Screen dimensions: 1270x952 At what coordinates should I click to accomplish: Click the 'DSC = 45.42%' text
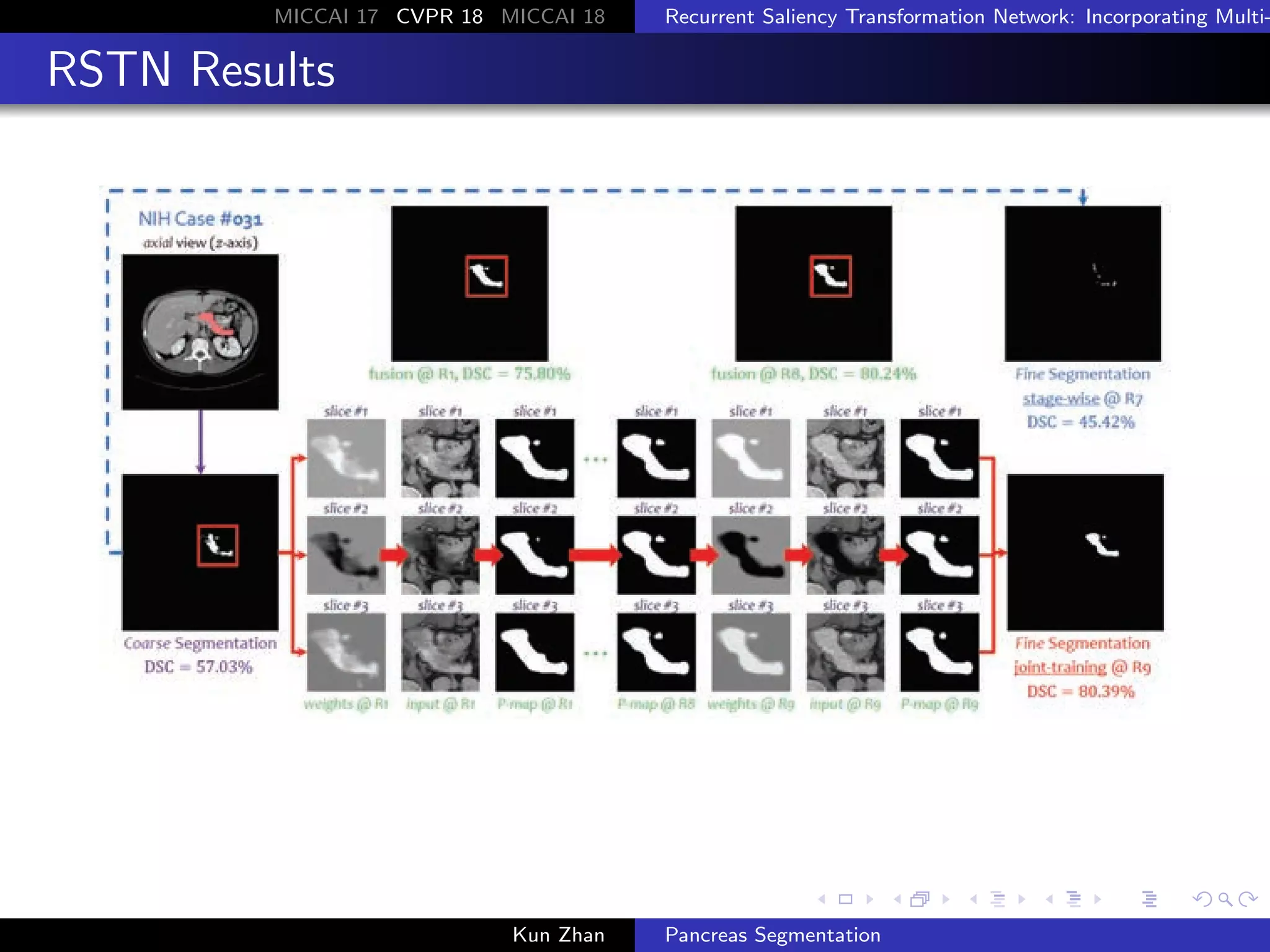pyautogui.click(x=1081, y=422)
